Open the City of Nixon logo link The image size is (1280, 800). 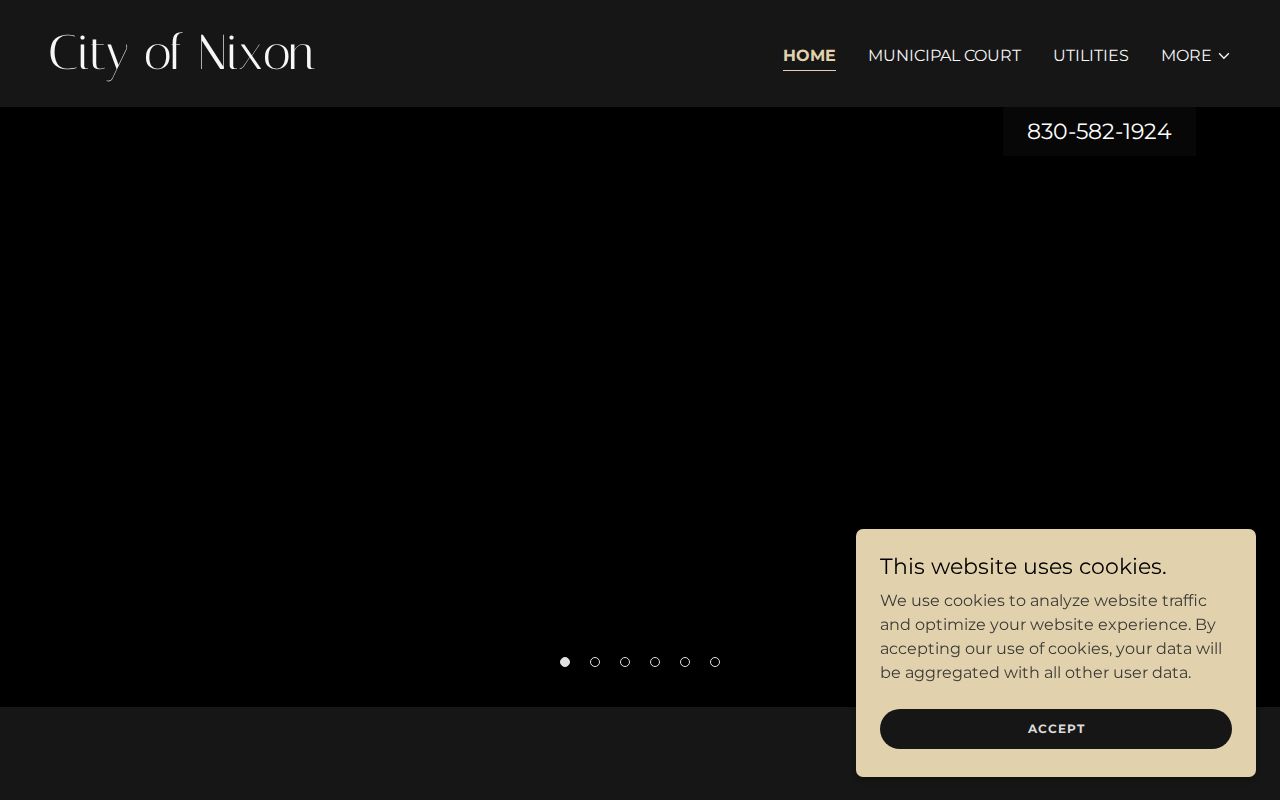(x=182, y=54)
